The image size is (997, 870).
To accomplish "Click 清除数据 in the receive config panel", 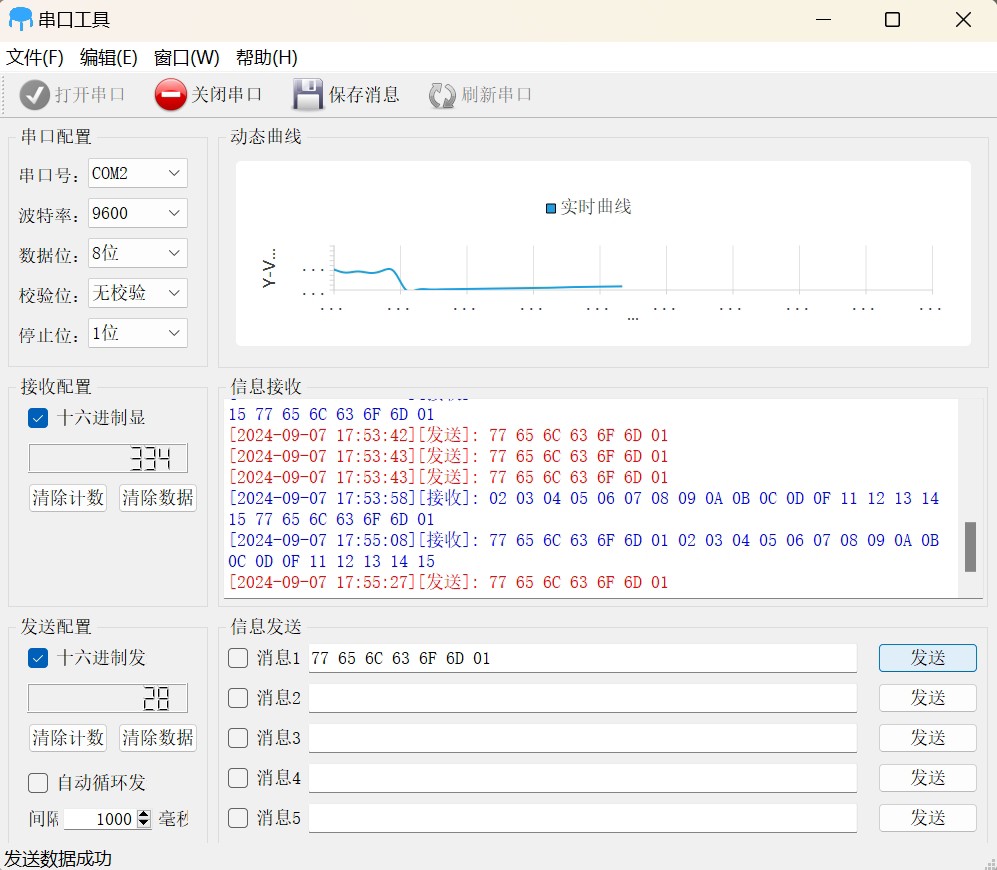I will point(157,498).
